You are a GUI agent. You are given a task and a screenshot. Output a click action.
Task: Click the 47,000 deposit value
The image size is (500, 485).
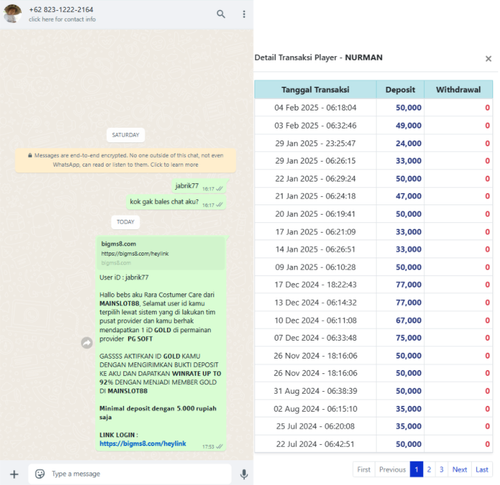pyautogui.click(x=408, y=196)
